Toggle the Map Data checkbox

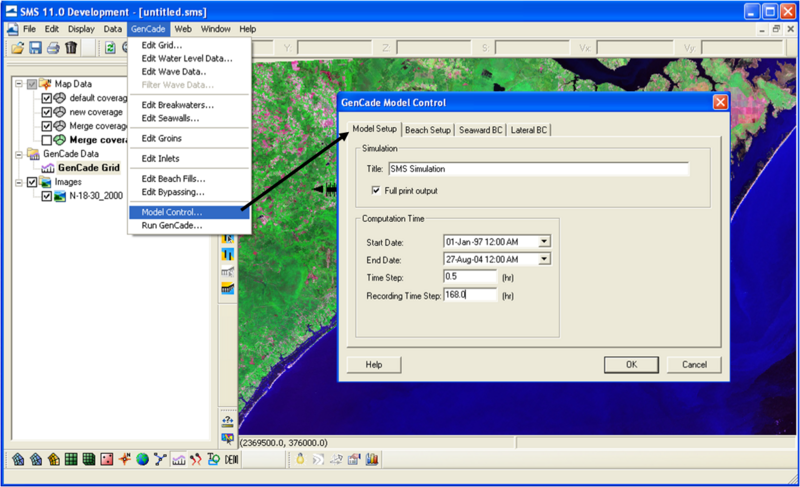[x=32, y=84]
